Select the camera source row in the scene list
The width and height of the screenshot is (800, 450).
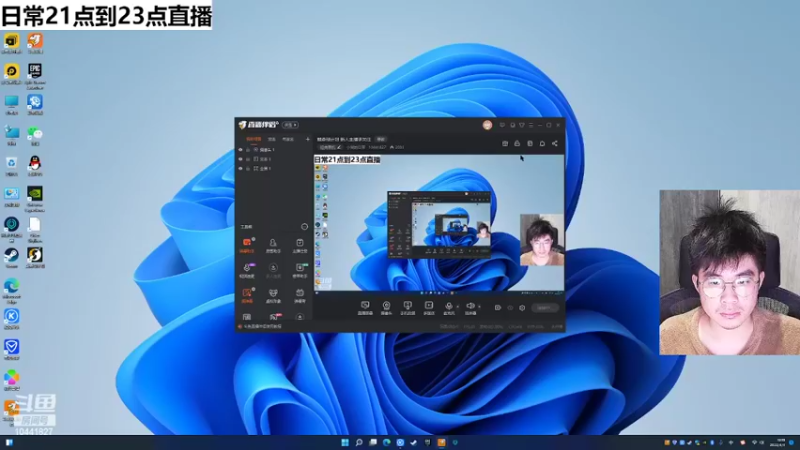pyautogui.click(x=273, y=150)
